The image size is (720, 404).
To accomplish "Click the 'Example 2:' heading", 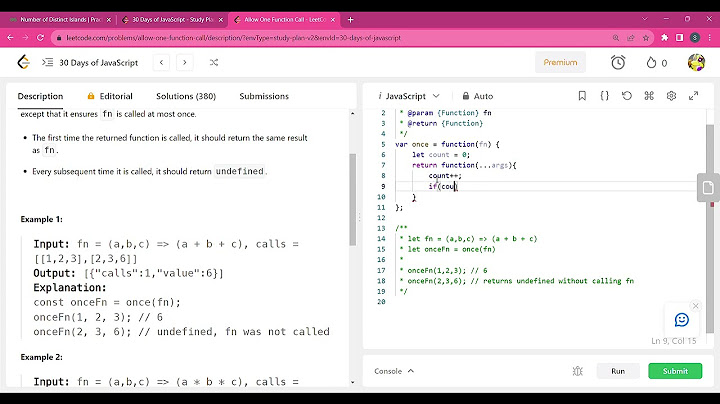I will (41, 357).
